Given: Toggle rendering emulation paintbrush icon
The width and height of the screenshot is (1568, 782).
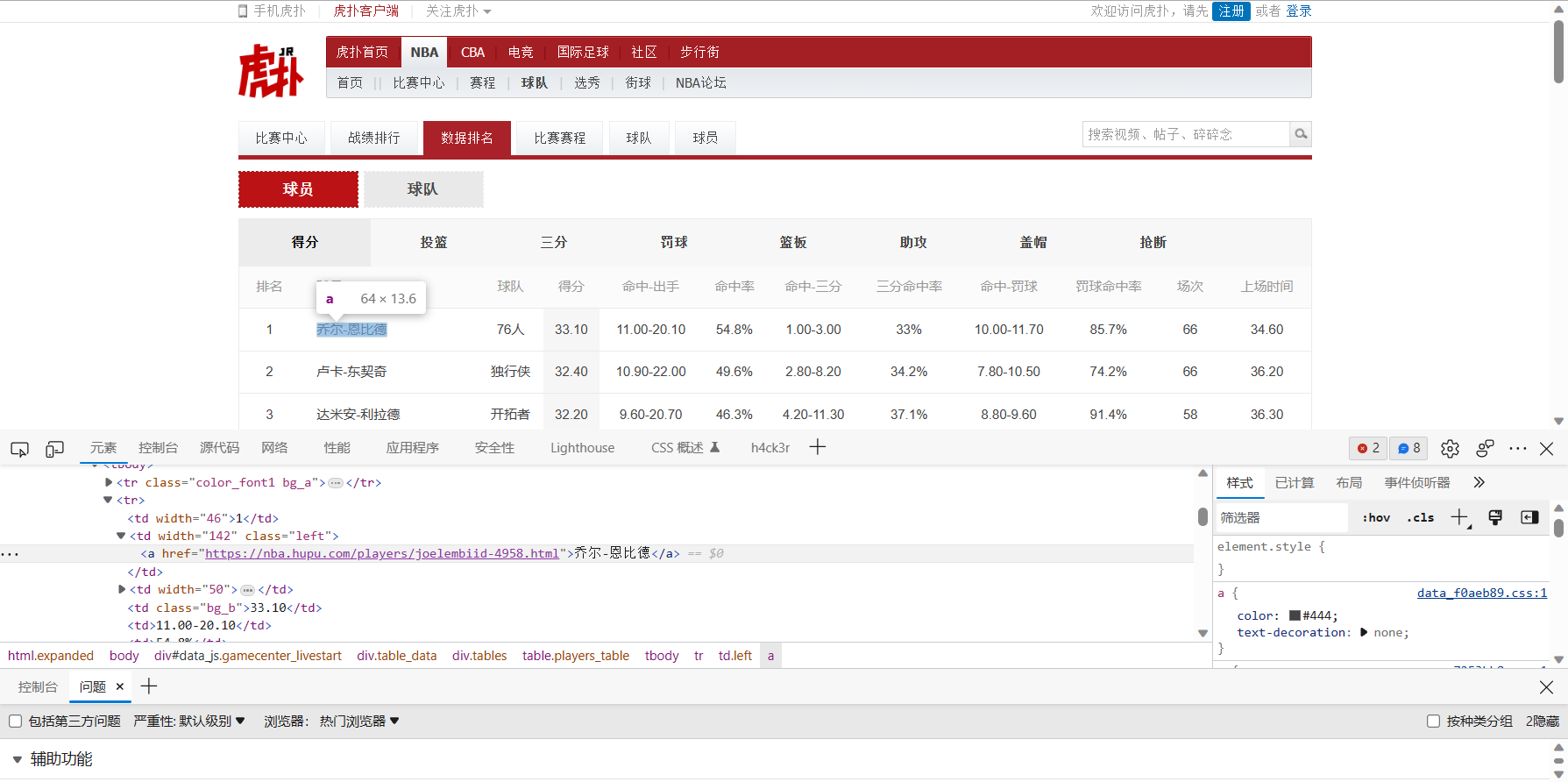Looking at the screenshot, I should pos(1495,518).
